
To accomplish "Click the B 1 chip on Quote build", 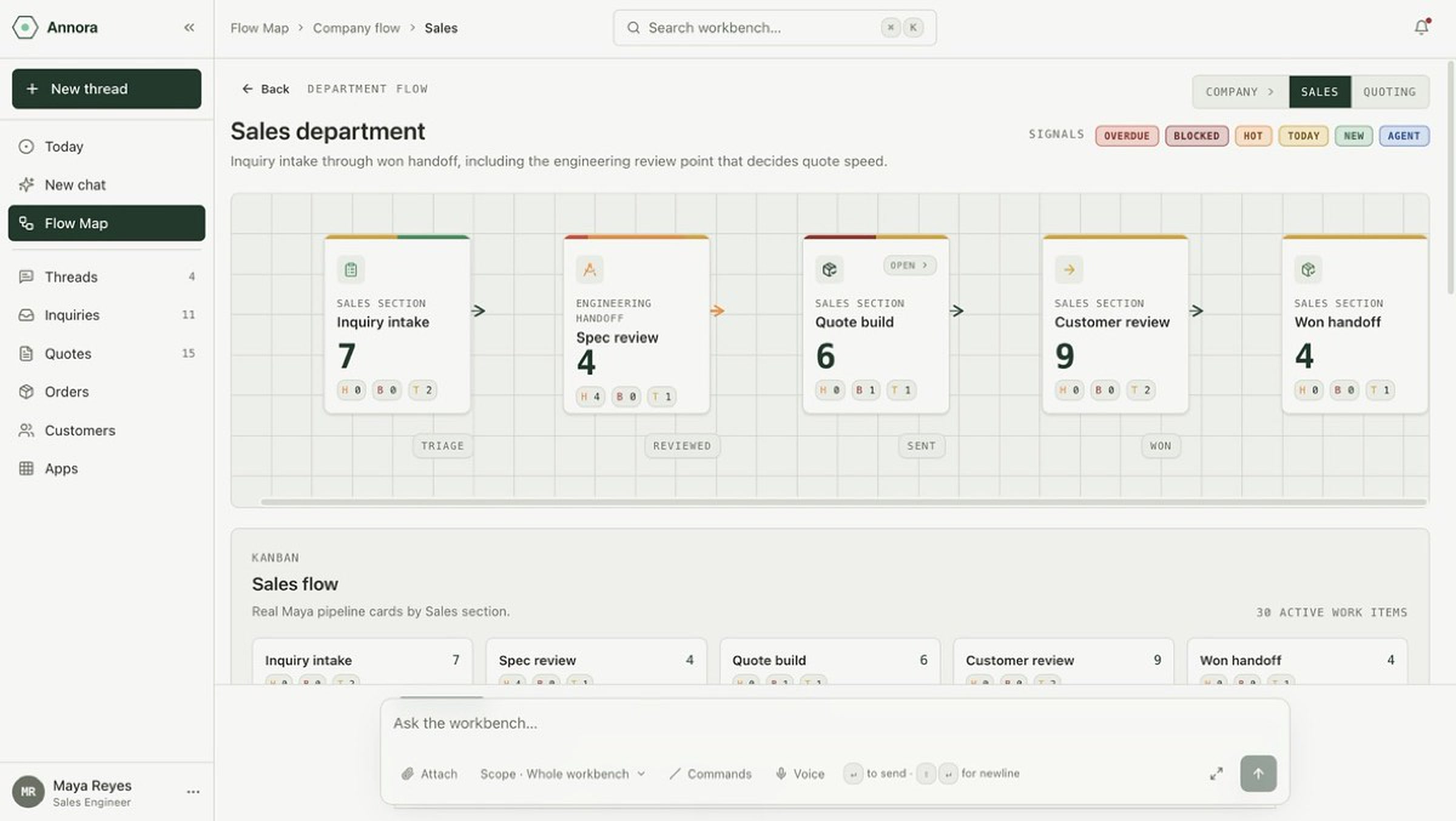I will [x=866, y=390].
